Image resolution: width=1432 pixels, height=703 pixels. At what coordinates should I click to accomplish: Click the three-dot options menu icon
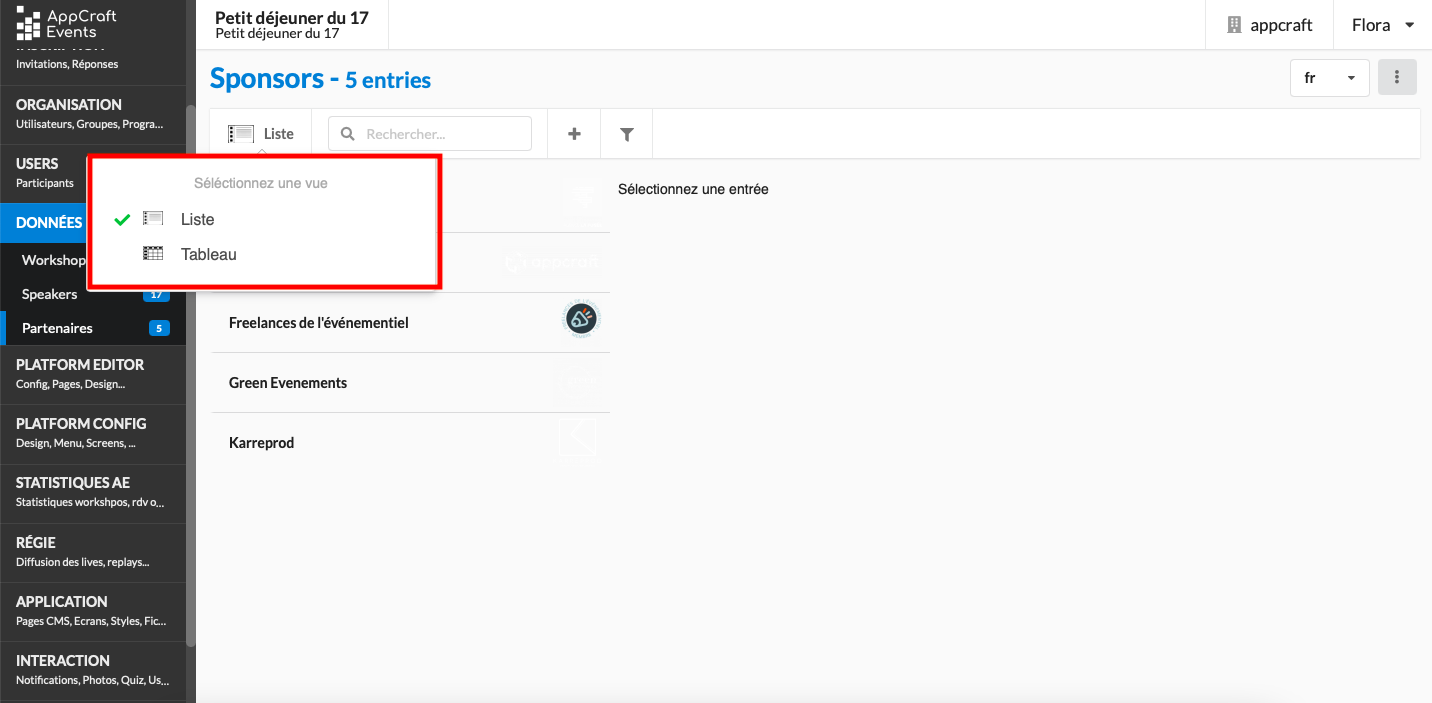[1397, 78]
